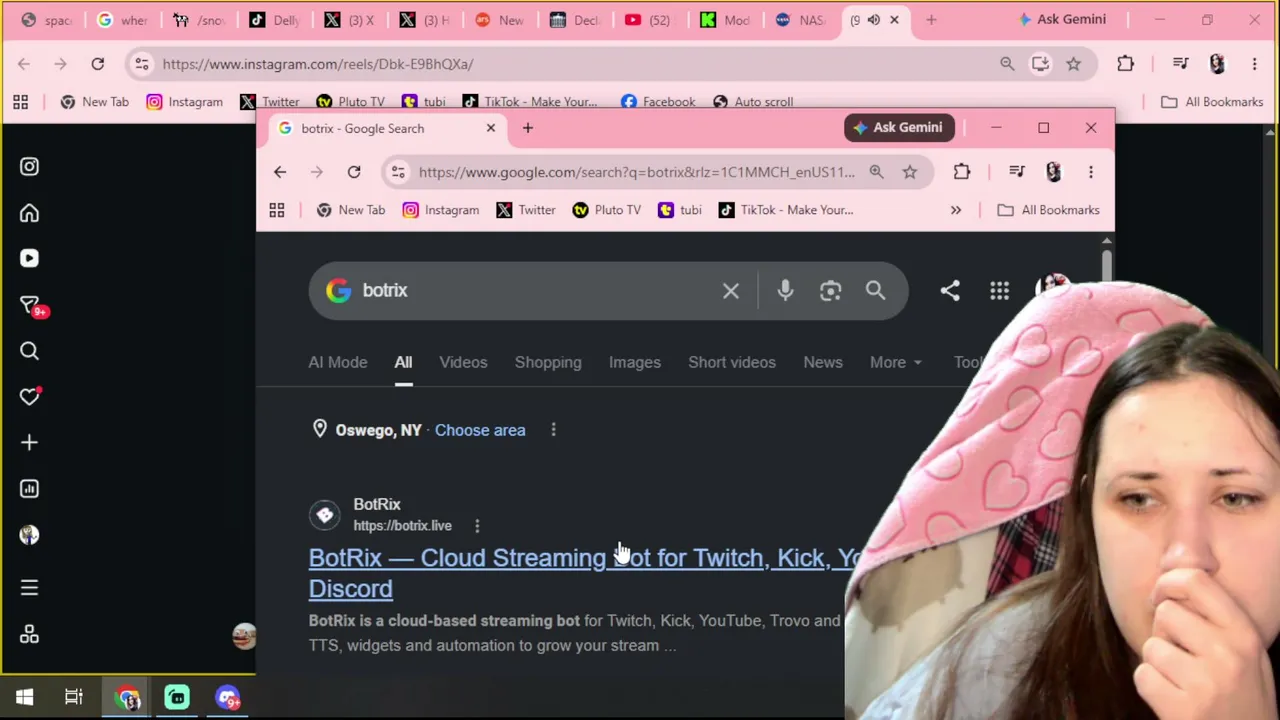1280x720 pixels.
Task: Reload the Instagram window page
Action: click(x=98, y=64)
